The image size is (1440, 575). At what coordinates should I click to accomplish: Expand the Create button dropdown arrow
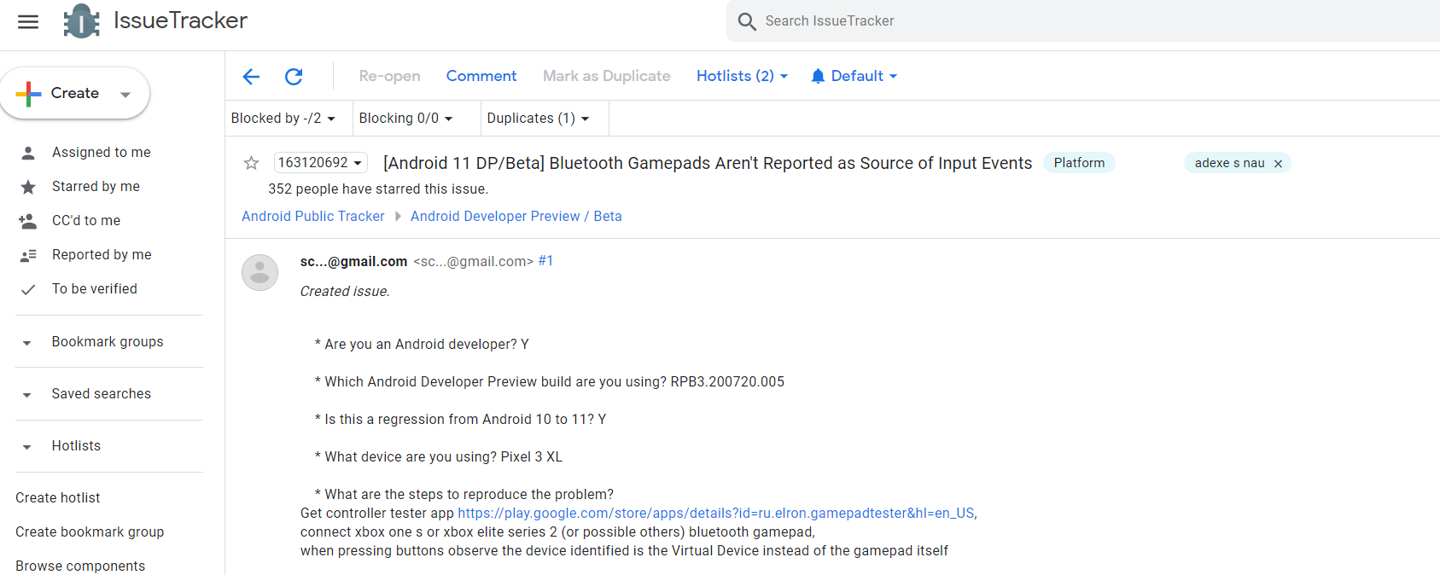125,94
